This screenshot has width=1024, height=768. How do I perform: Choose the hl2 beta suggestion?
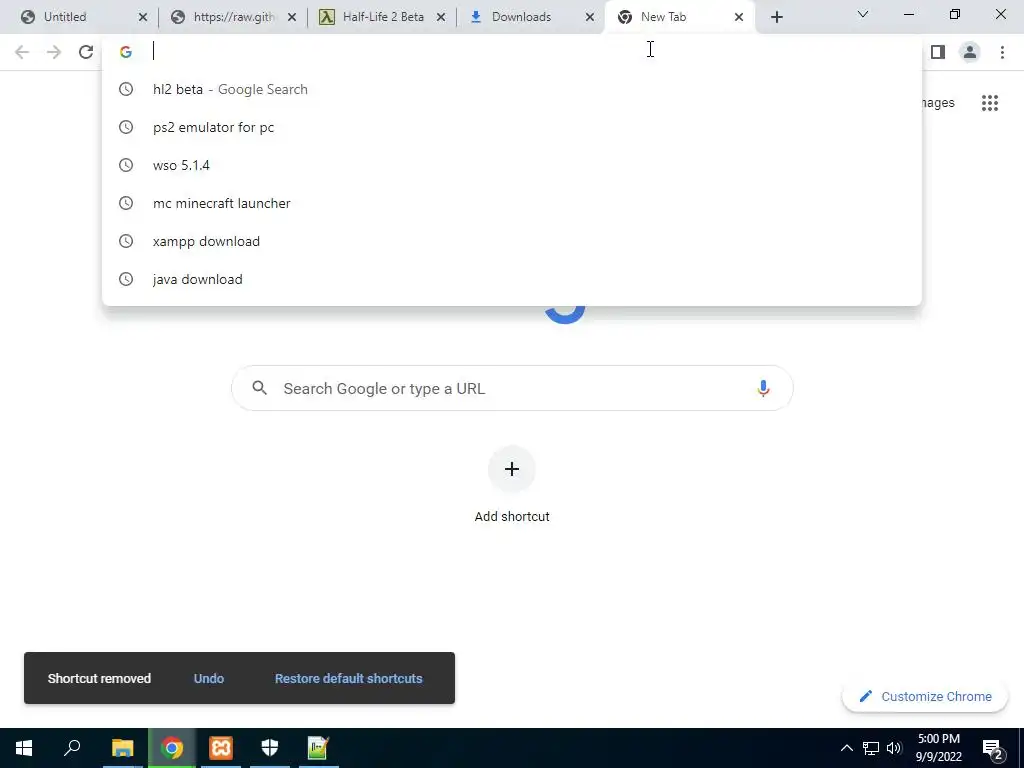click(x=512, y=89)
